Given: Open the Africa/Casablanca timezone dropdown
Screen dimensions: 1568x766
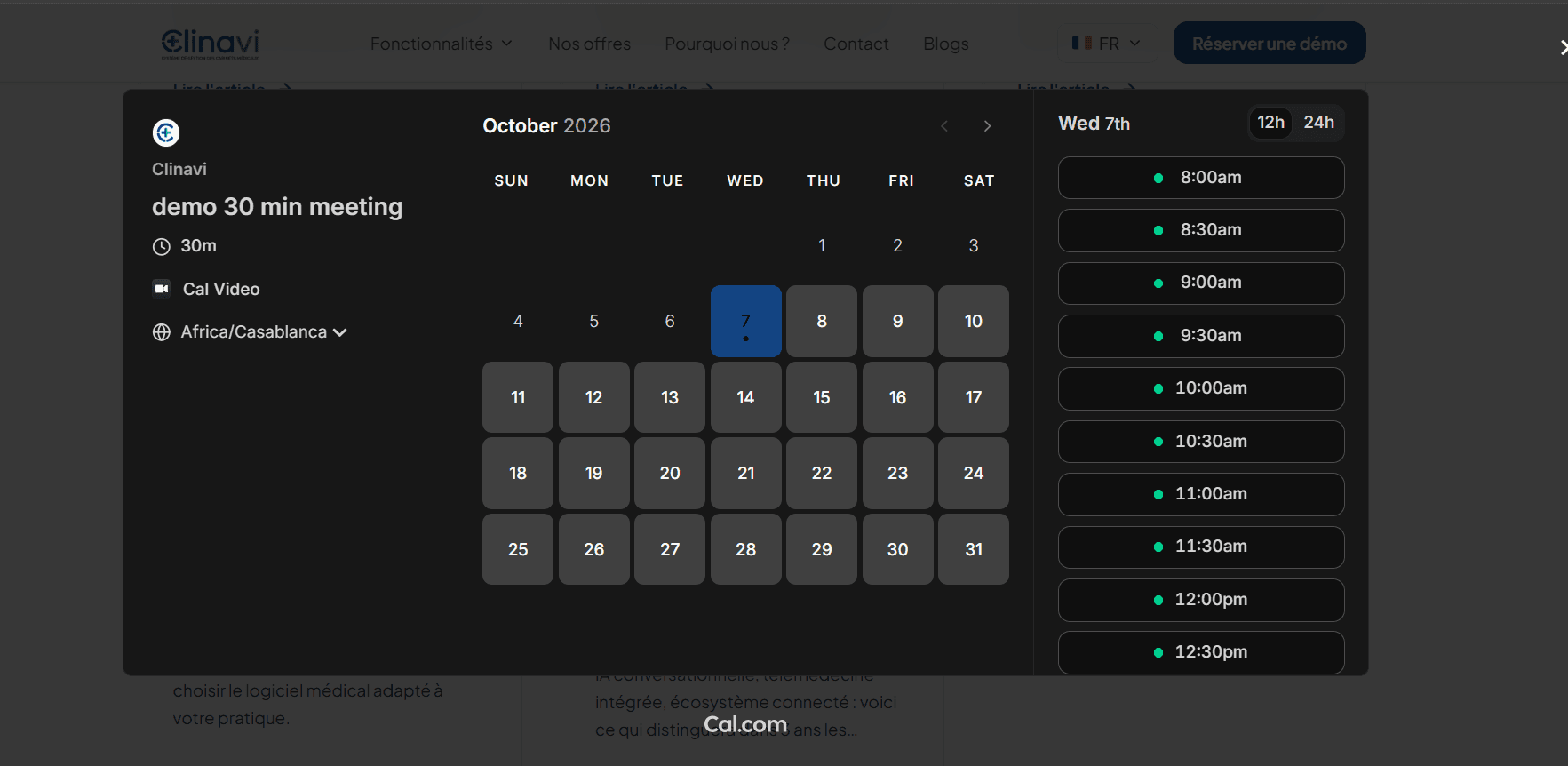Looking at the screenshot, I should coord(250,332).
